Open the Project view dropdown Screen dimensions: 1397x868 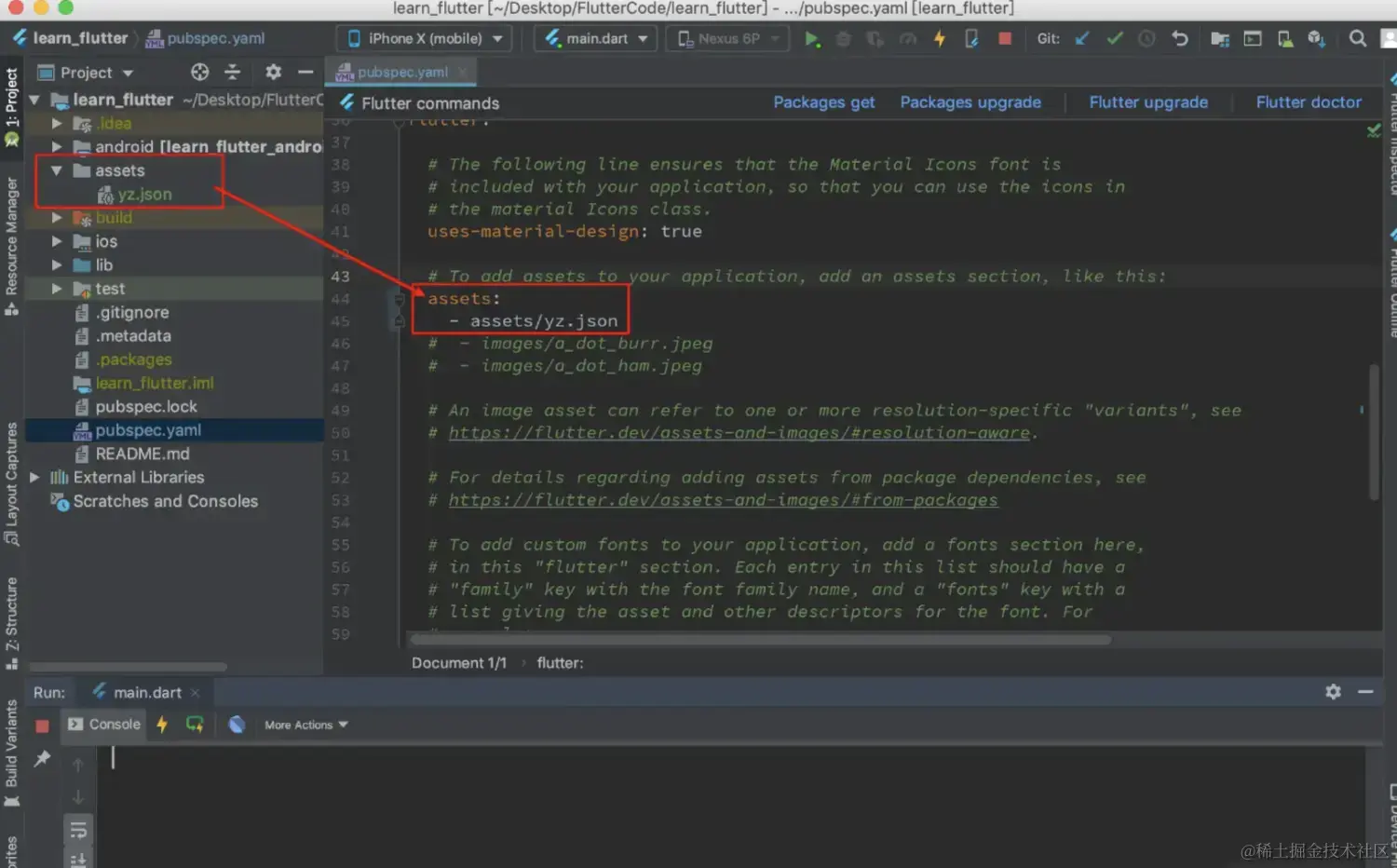point(85,73)
